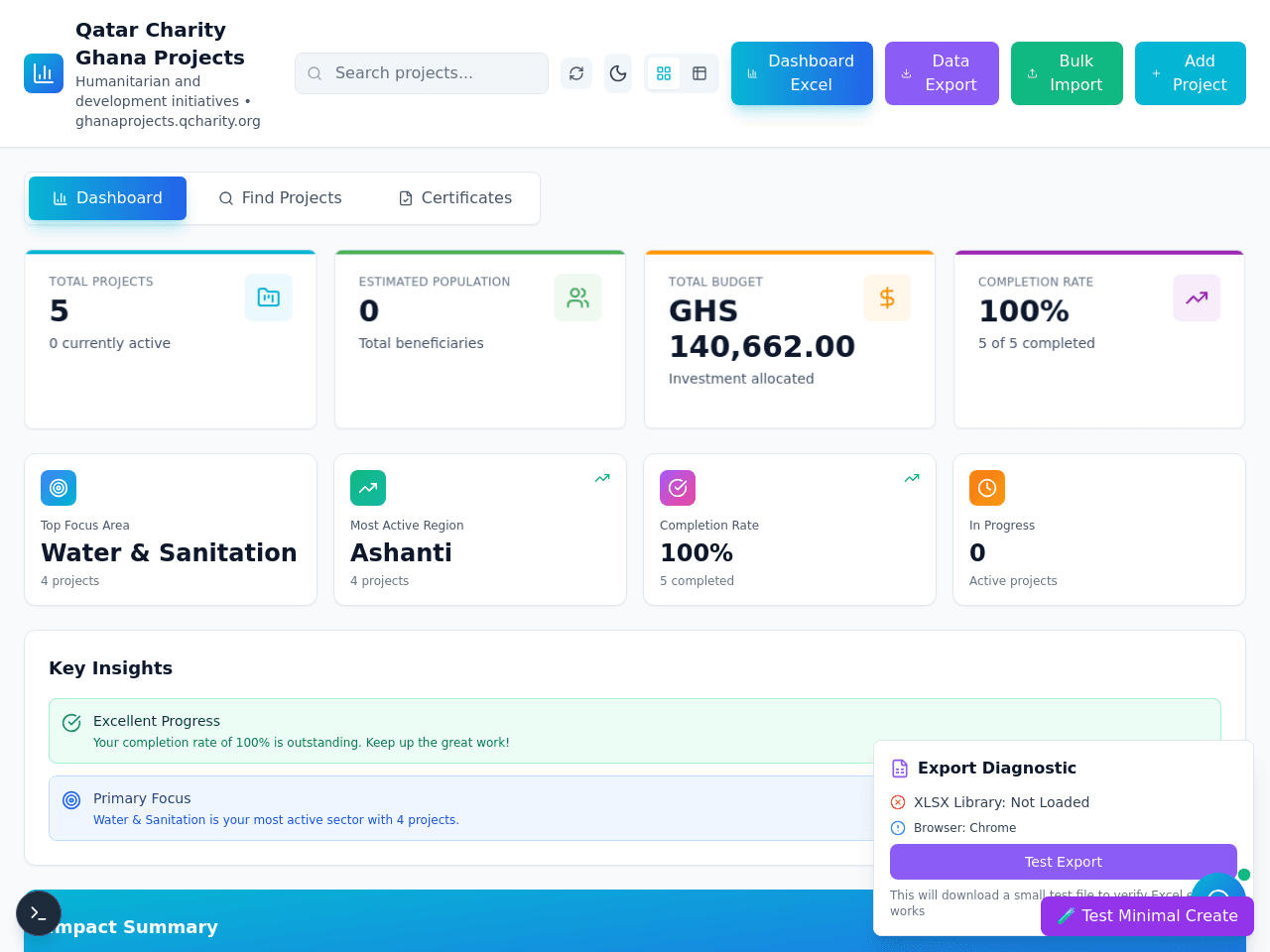Click the Dashboard Excel button

(802, 73)
